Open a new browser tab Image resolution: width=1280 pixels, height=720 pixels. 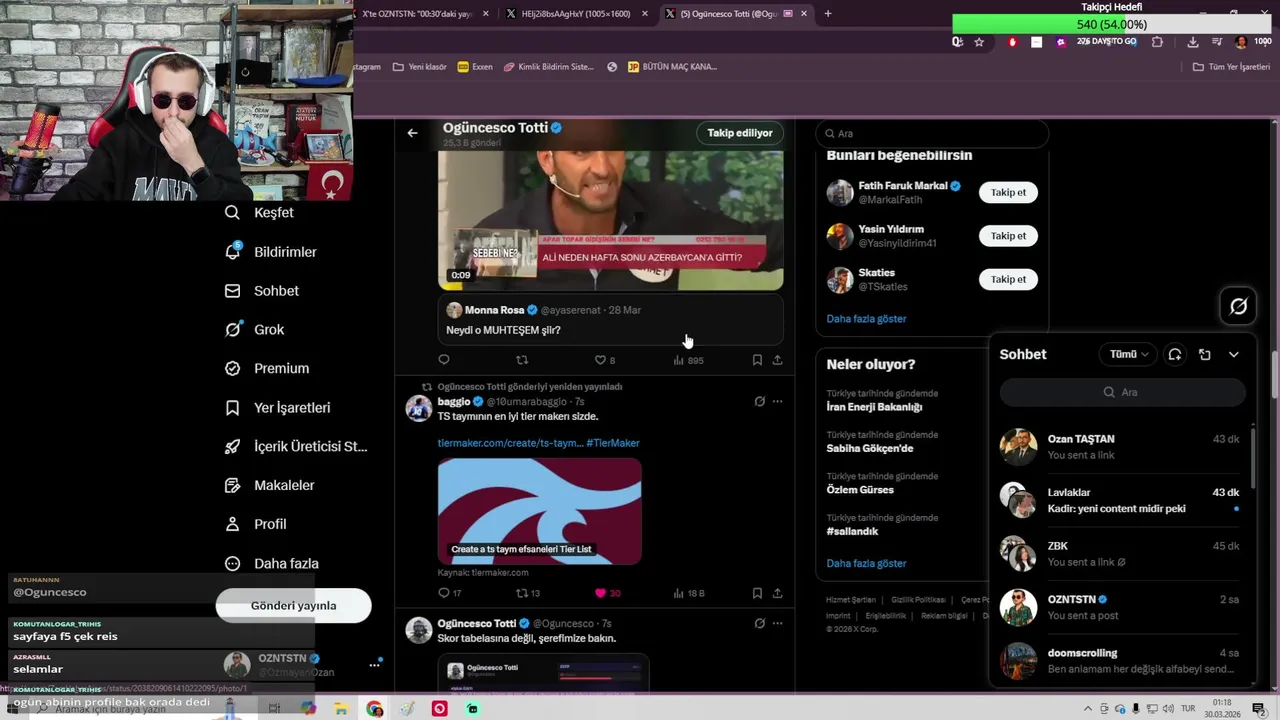[x=828, y=14]
